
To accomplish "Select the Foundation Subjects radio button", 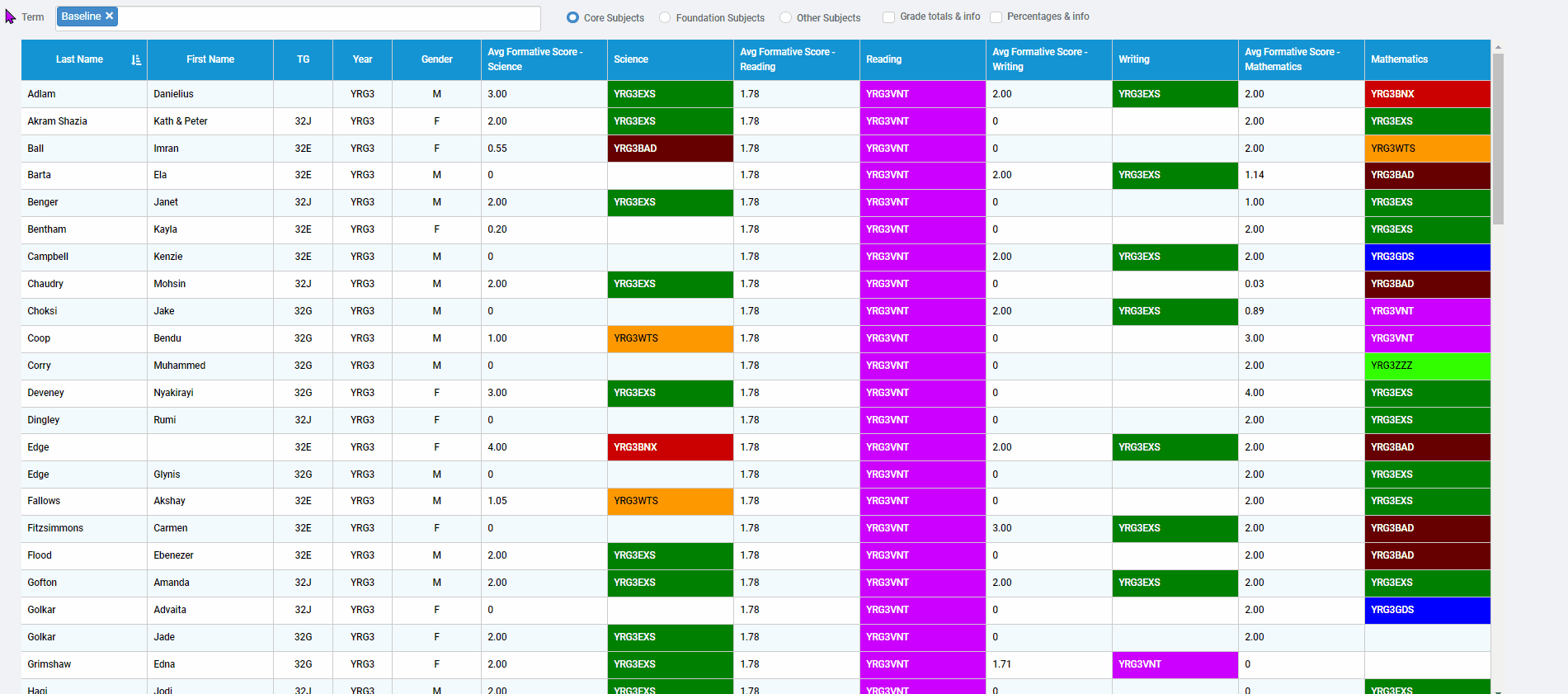I will pyautogui.click(x=665, y=17).
